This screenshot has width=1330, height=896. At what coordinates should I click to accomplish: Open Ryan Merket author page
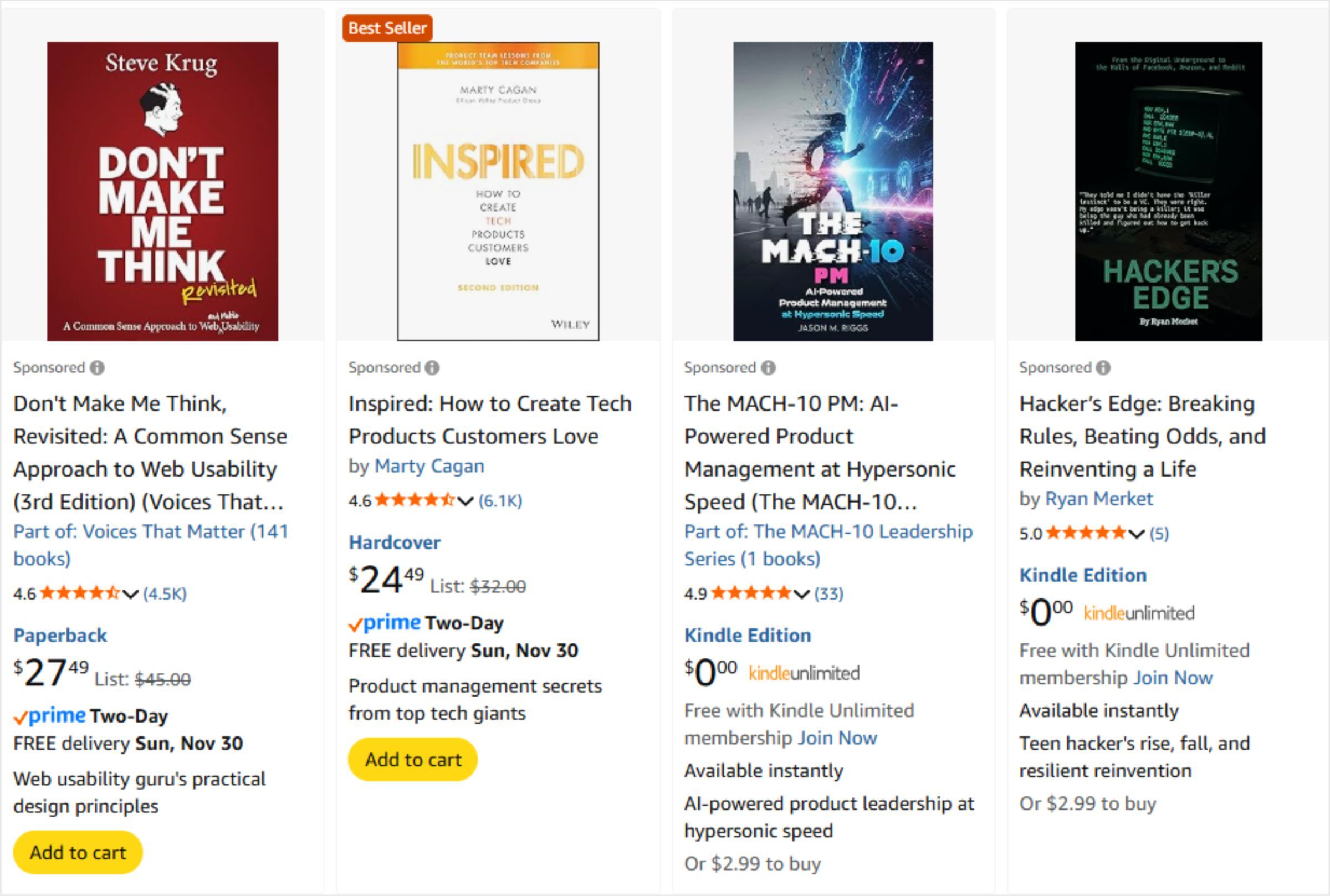[1098, 499]
